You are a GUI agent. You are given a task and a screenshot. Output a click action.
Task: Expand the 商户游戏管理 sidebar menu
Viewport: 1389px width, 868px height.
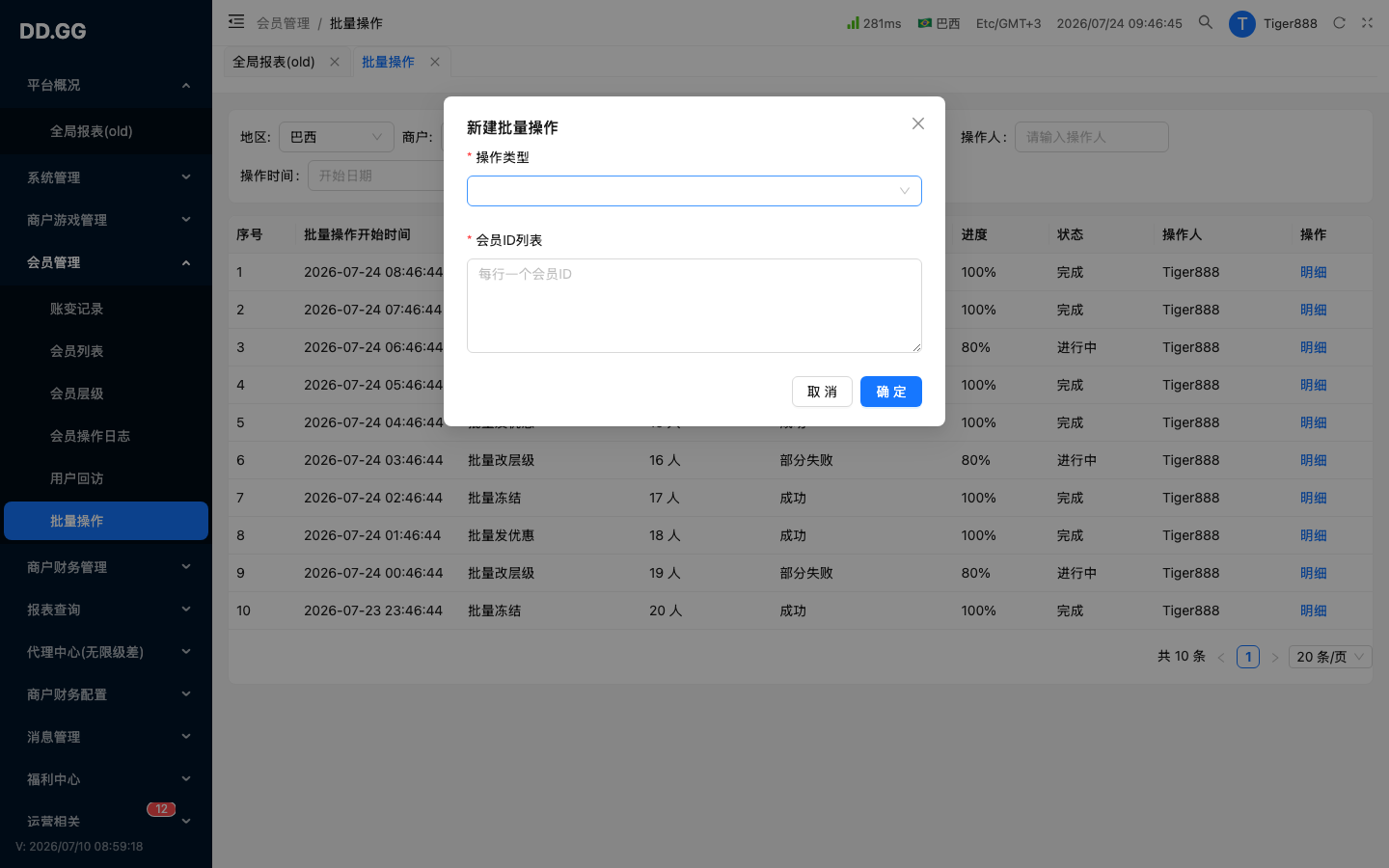click(106, 220)
